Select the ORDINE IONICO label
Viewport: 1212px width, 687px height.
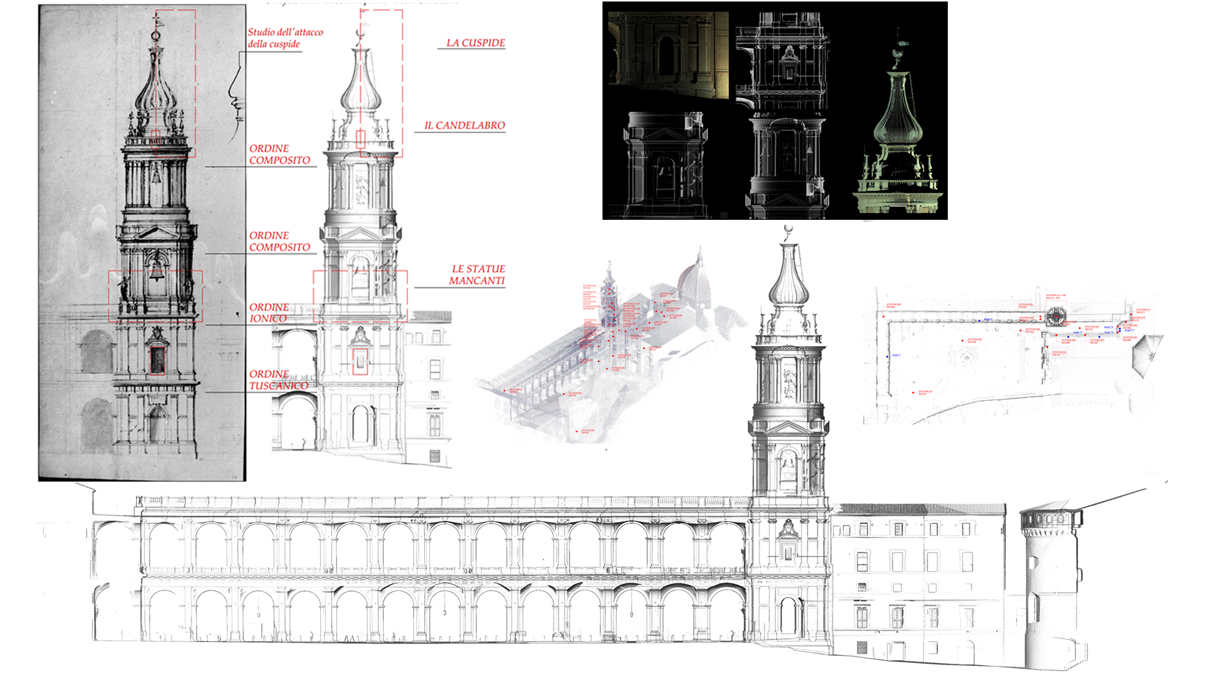coord(269,312)
